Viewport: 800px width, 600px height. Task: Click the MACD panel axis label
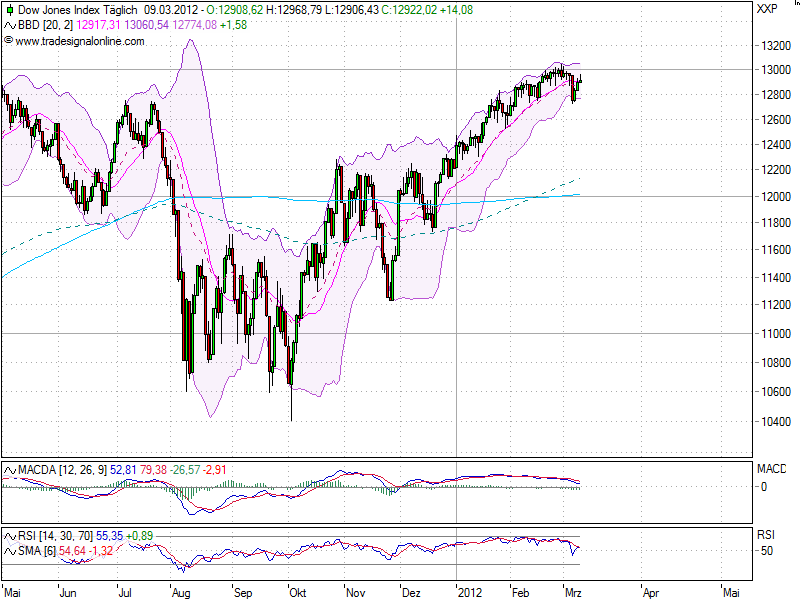771,469
